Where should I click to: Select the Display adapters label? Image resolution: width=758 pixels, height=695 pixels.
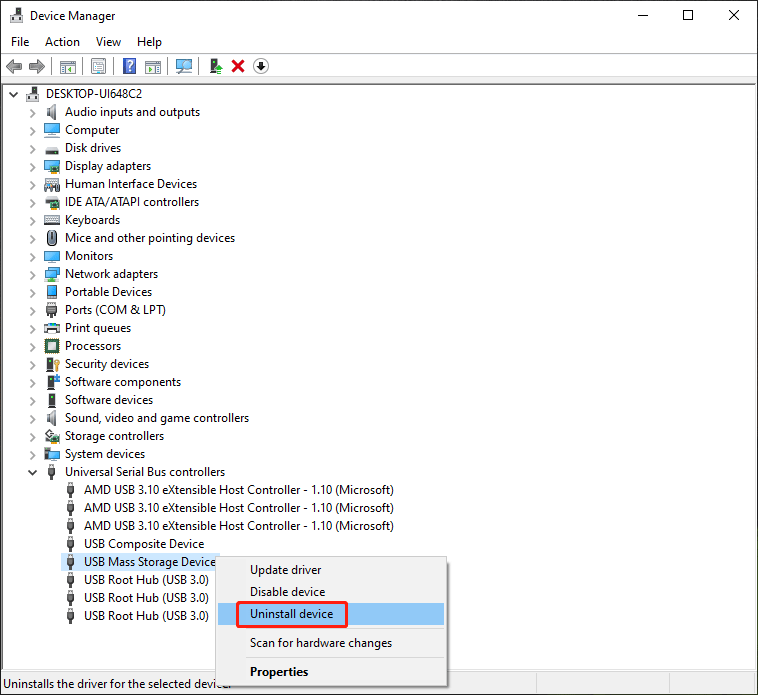108,166
